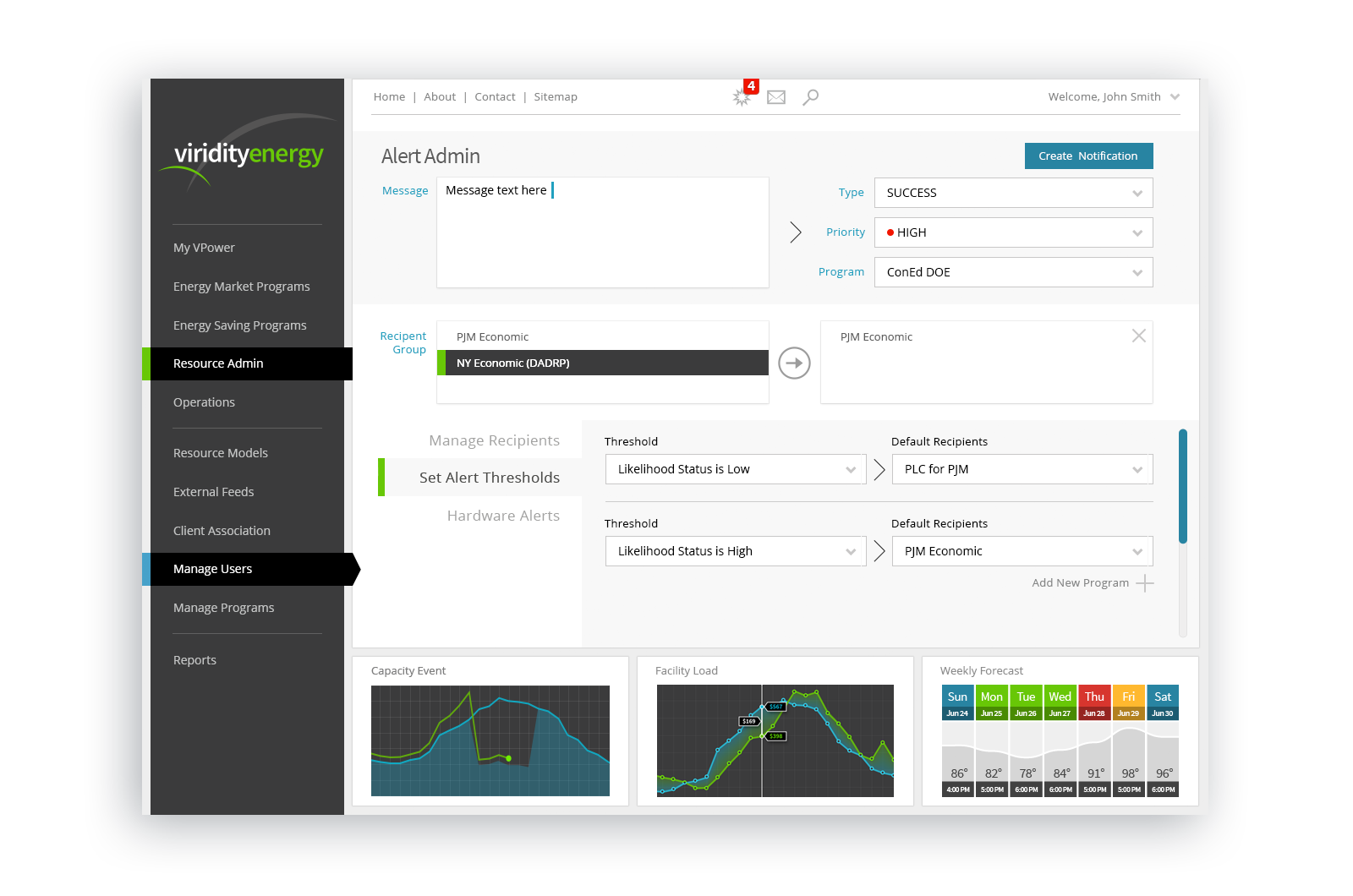Open PLC for PJM recipients dropdown
The image size is (1353, 896).
click(1022, 469)
